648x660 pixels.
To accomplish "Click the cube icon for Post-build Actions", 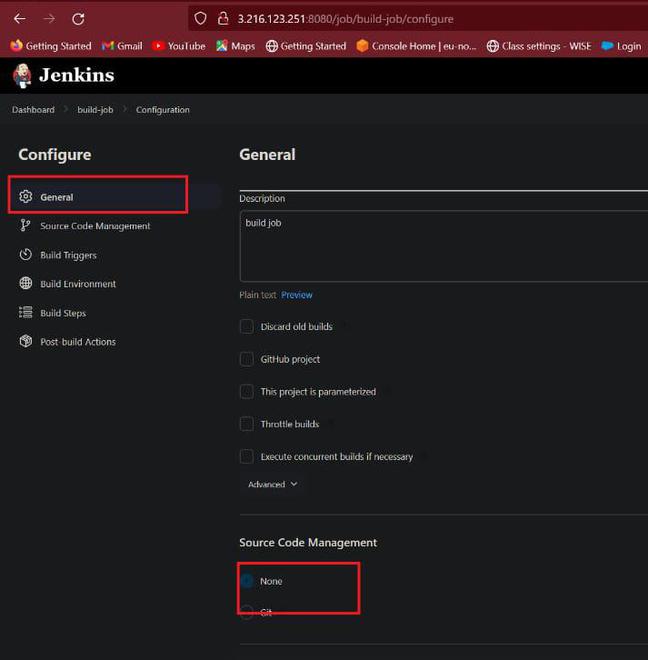I will click(26, 341).
